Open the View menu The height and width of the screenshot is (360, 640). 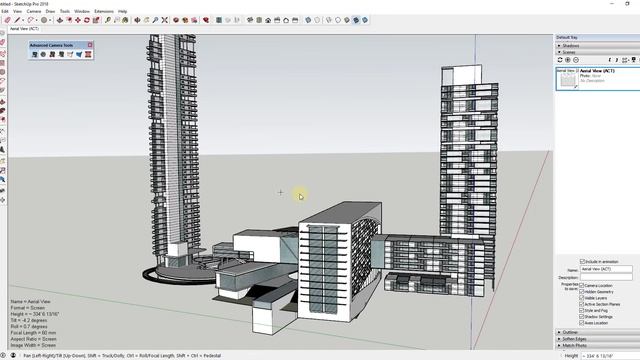click(18, 11)
